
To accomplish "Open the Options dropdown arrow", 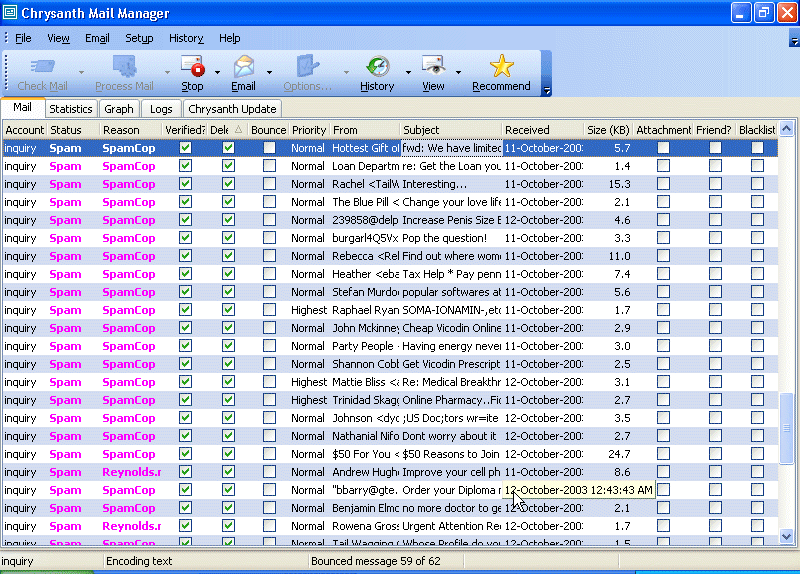I will click(346, 72).
